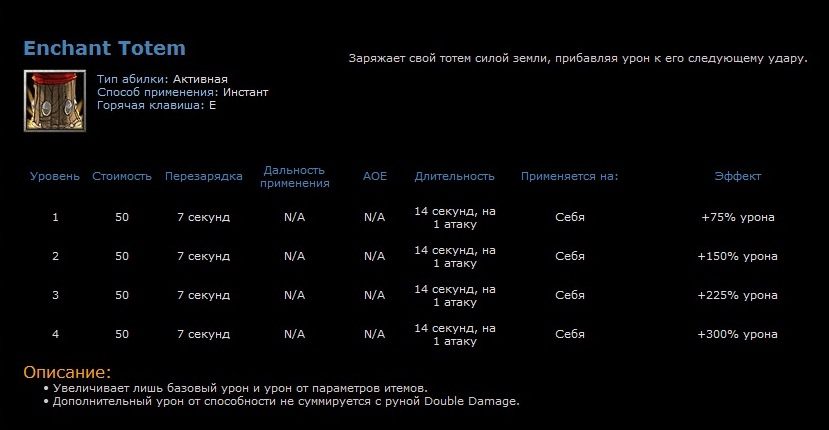Click the Эффект column header
The width and height of the screenshot is (829, 430).
tap(737, 177)
